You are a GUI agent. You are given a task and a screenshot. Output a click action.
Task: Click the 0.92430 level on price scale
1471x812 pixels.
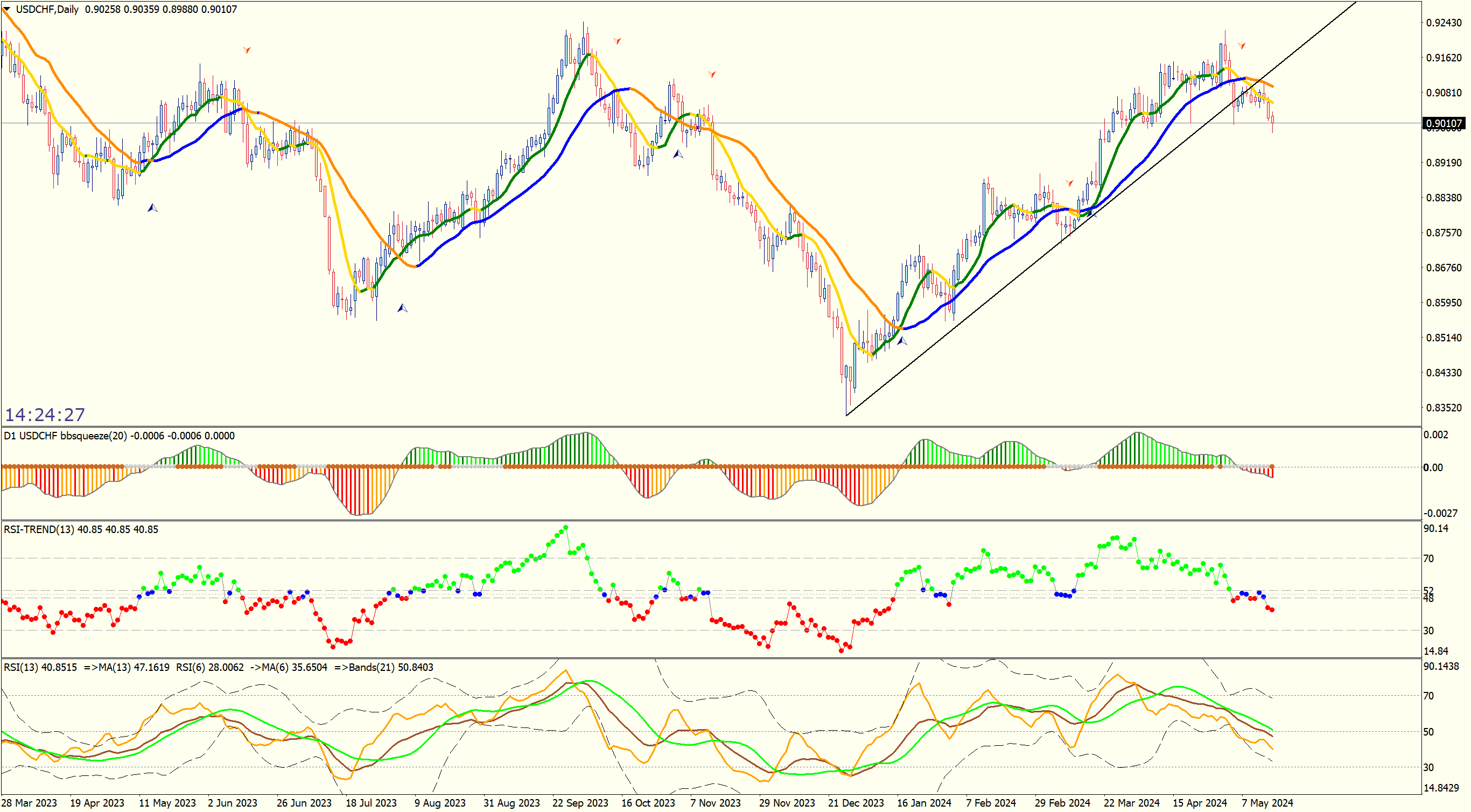point(1444,23)
